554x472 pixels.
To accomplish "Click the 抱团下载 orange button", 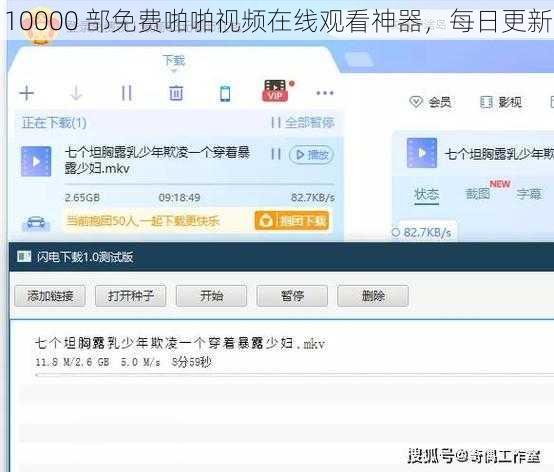I will [x=292, y=221].
